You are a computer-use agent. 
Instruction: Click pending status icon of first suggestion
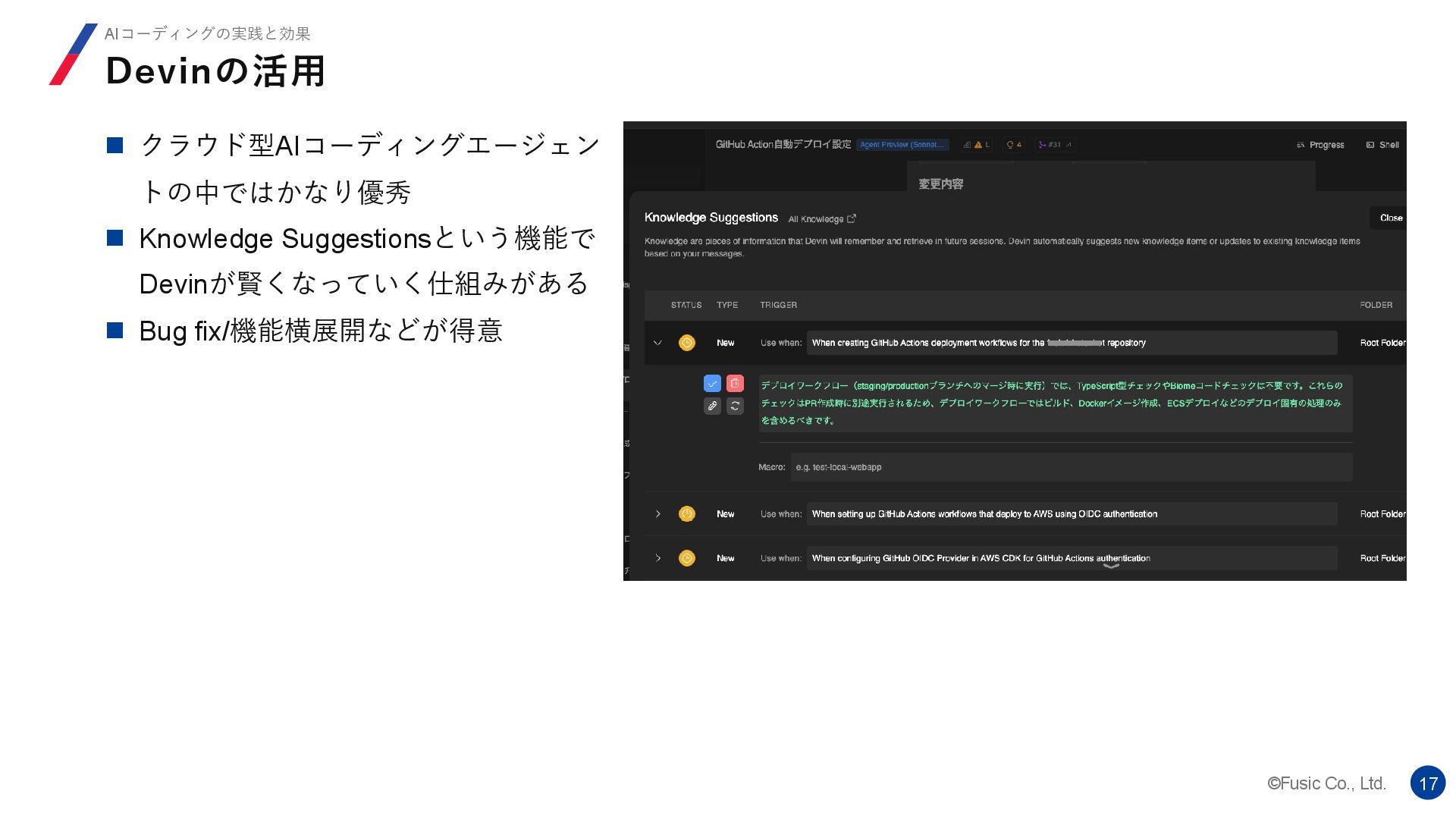(x=687, y=343)
